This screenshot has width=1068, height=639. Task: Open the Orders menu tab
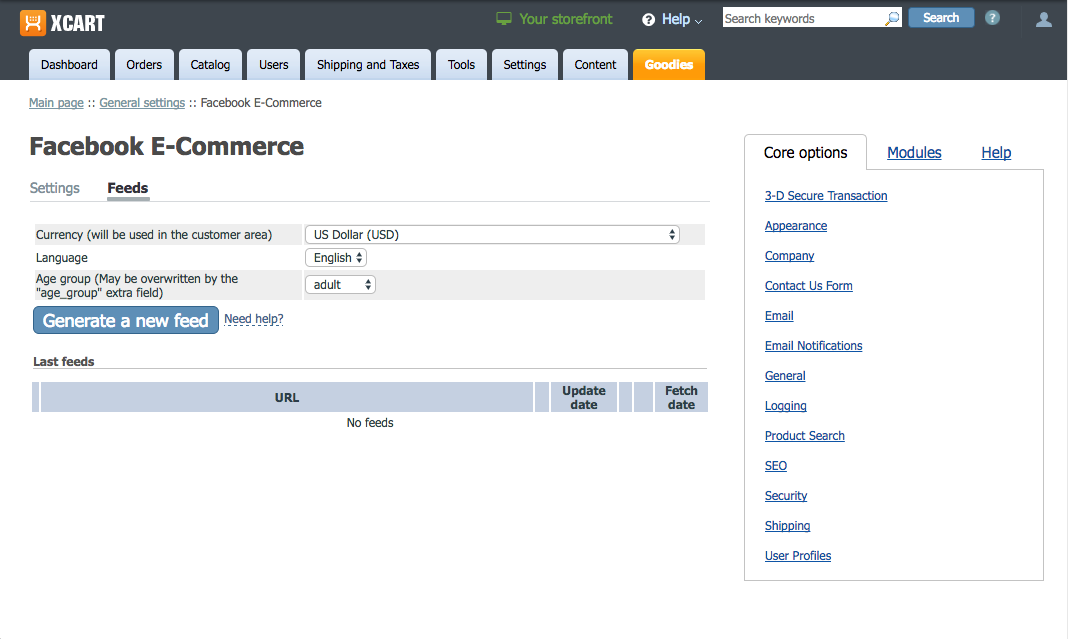144,65
